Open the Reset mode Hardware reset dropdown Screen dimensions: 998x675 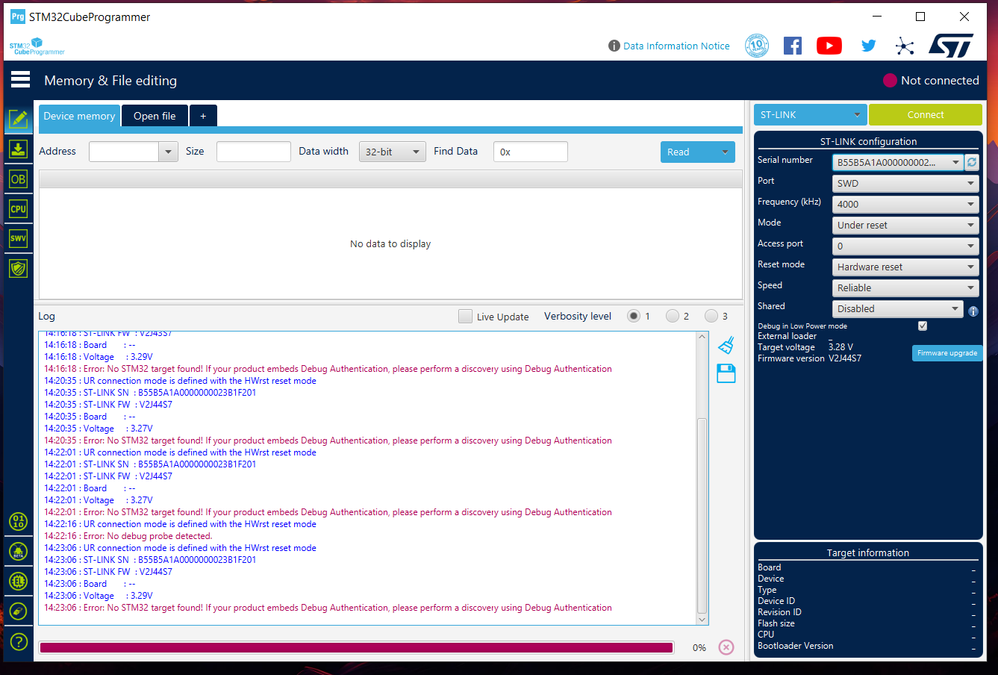(905, 267)
